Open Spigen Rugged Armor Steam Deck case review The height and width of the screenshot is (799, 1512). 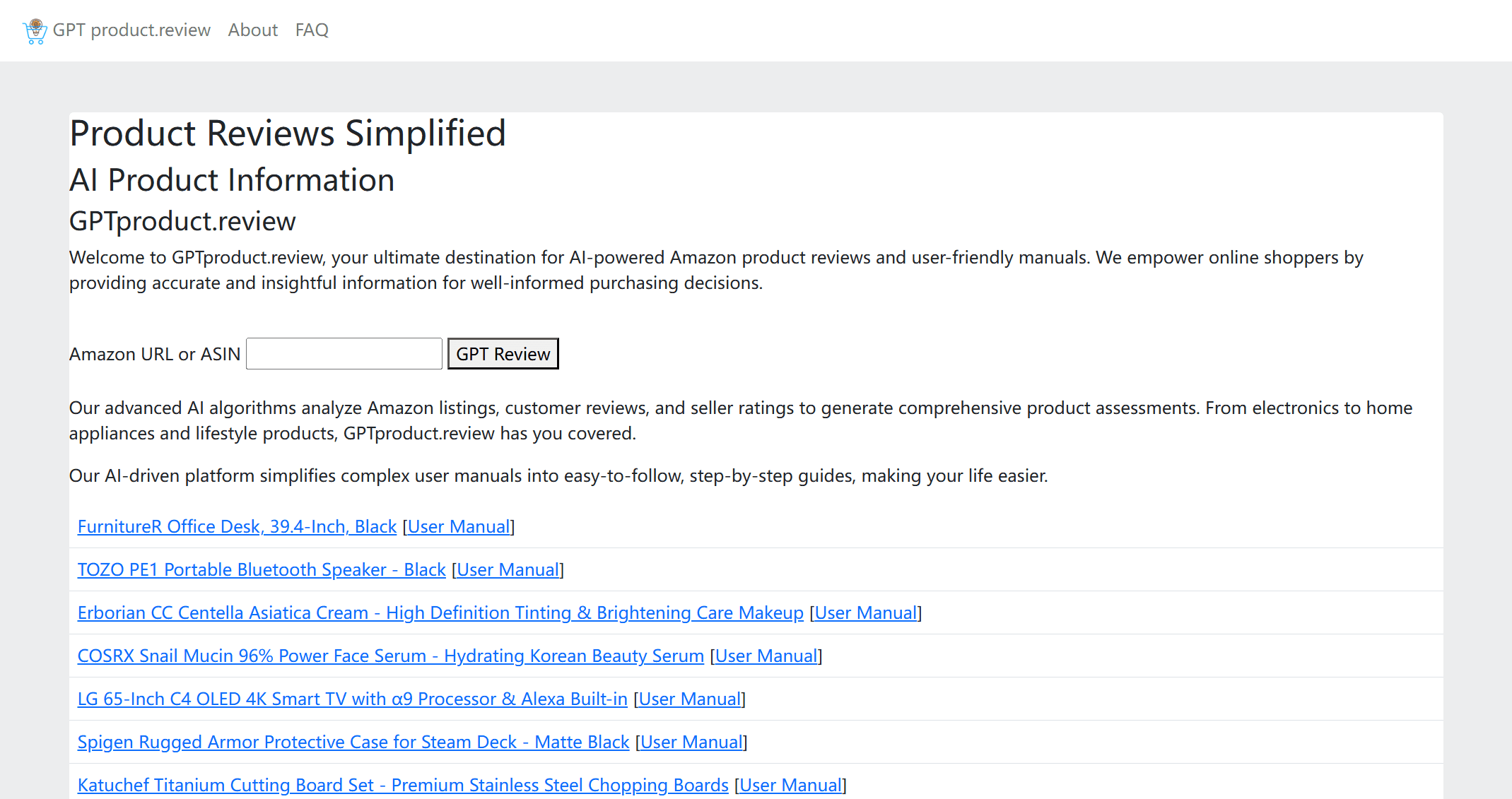point(353,742)
